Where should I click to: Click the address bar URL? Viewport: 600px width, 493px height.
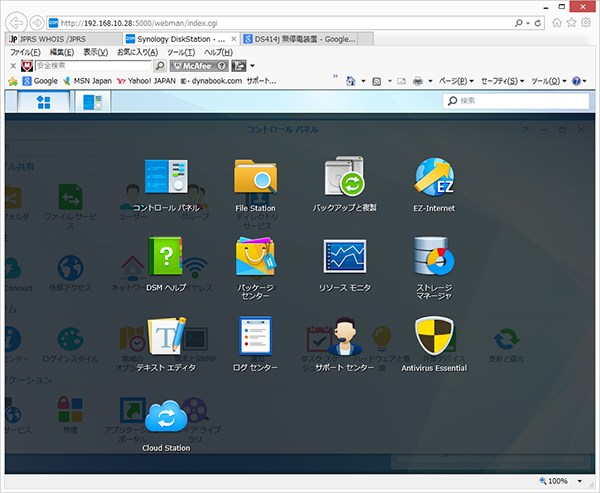(139, 23)
